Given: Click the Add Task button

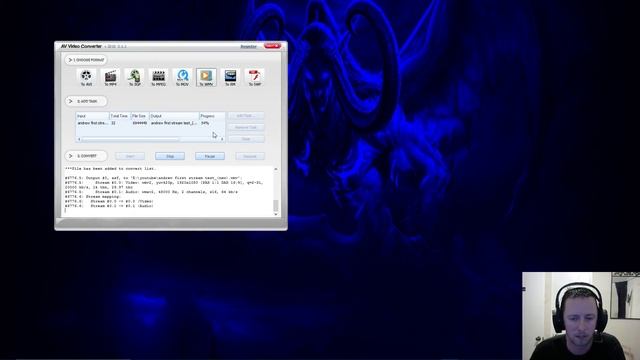Looking at the screenshot, I should (x=246, y=116).
